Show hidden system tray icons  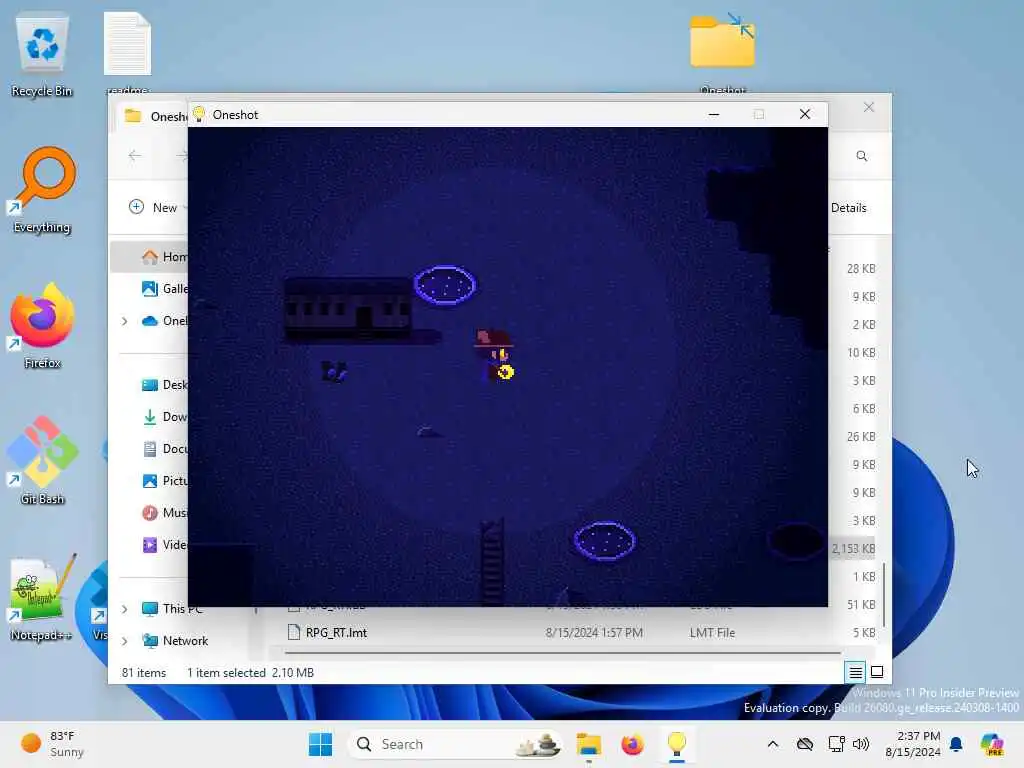tap(773, 744)
